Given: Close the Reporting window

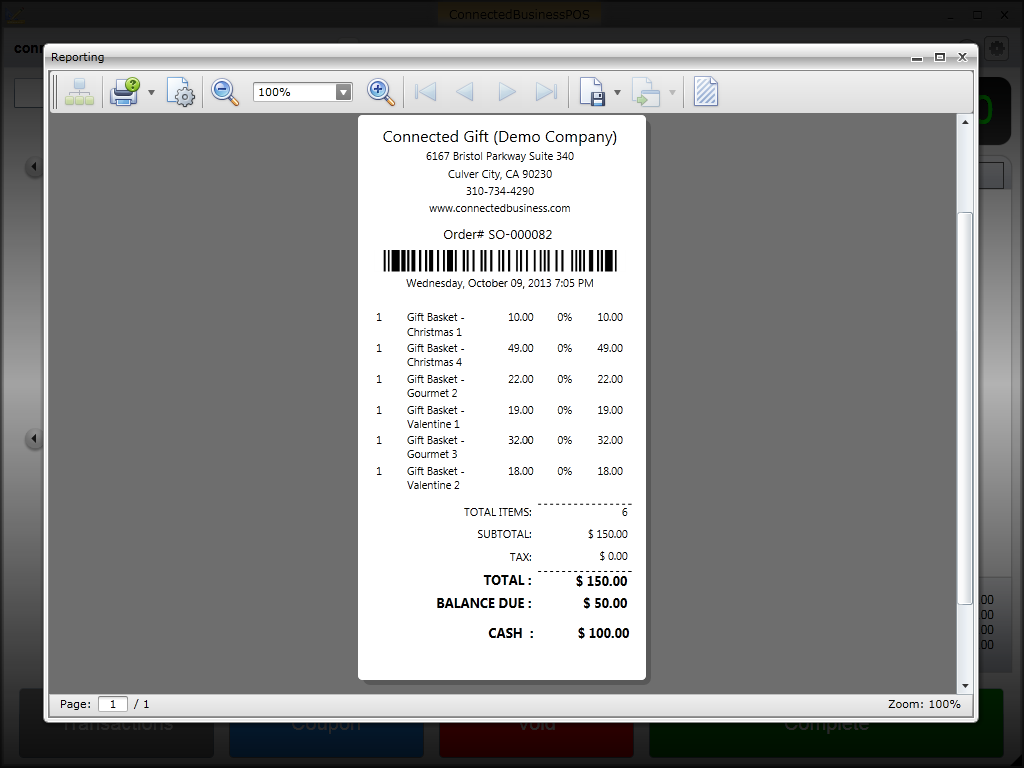Looking at the screenshot, I should coord(962,57).
